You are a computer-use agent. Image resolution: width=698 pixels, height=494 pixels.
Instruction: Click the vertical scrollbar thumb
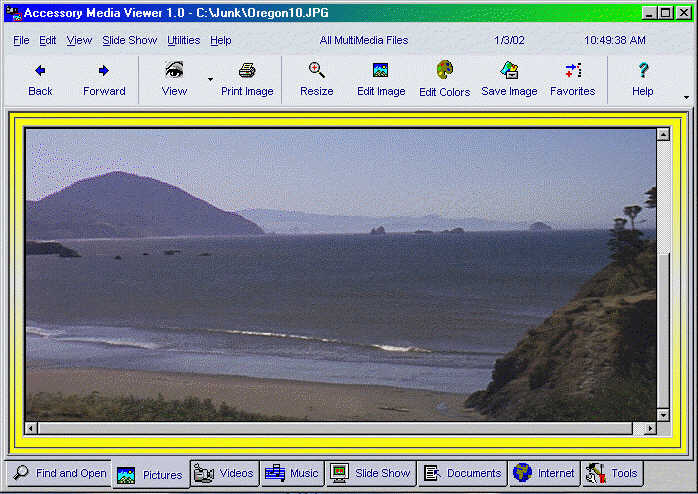click(x=663, y=332)
